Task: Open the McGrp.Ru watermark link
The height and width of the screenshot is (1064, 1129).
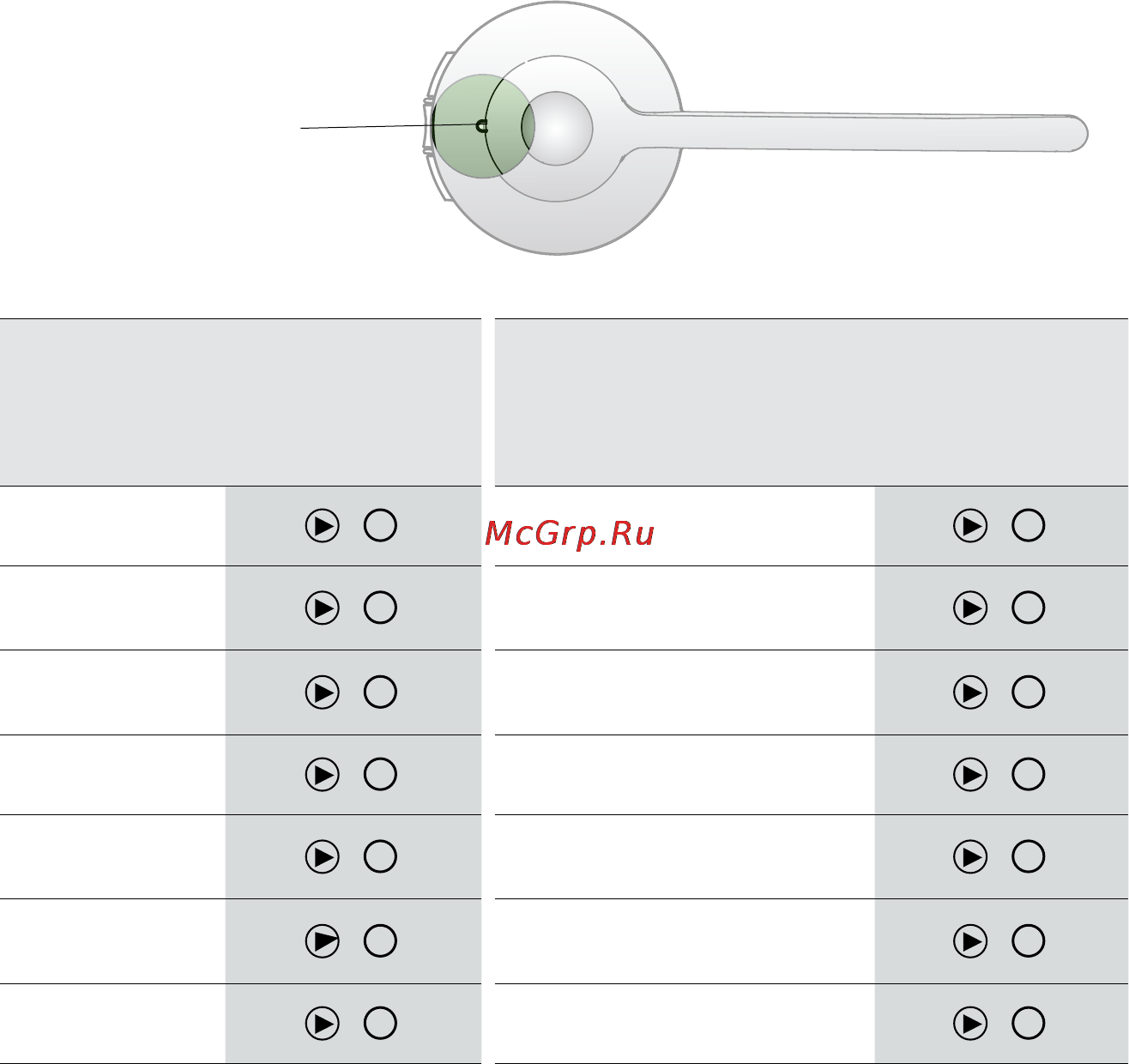Action: click(x=570, y=534)
